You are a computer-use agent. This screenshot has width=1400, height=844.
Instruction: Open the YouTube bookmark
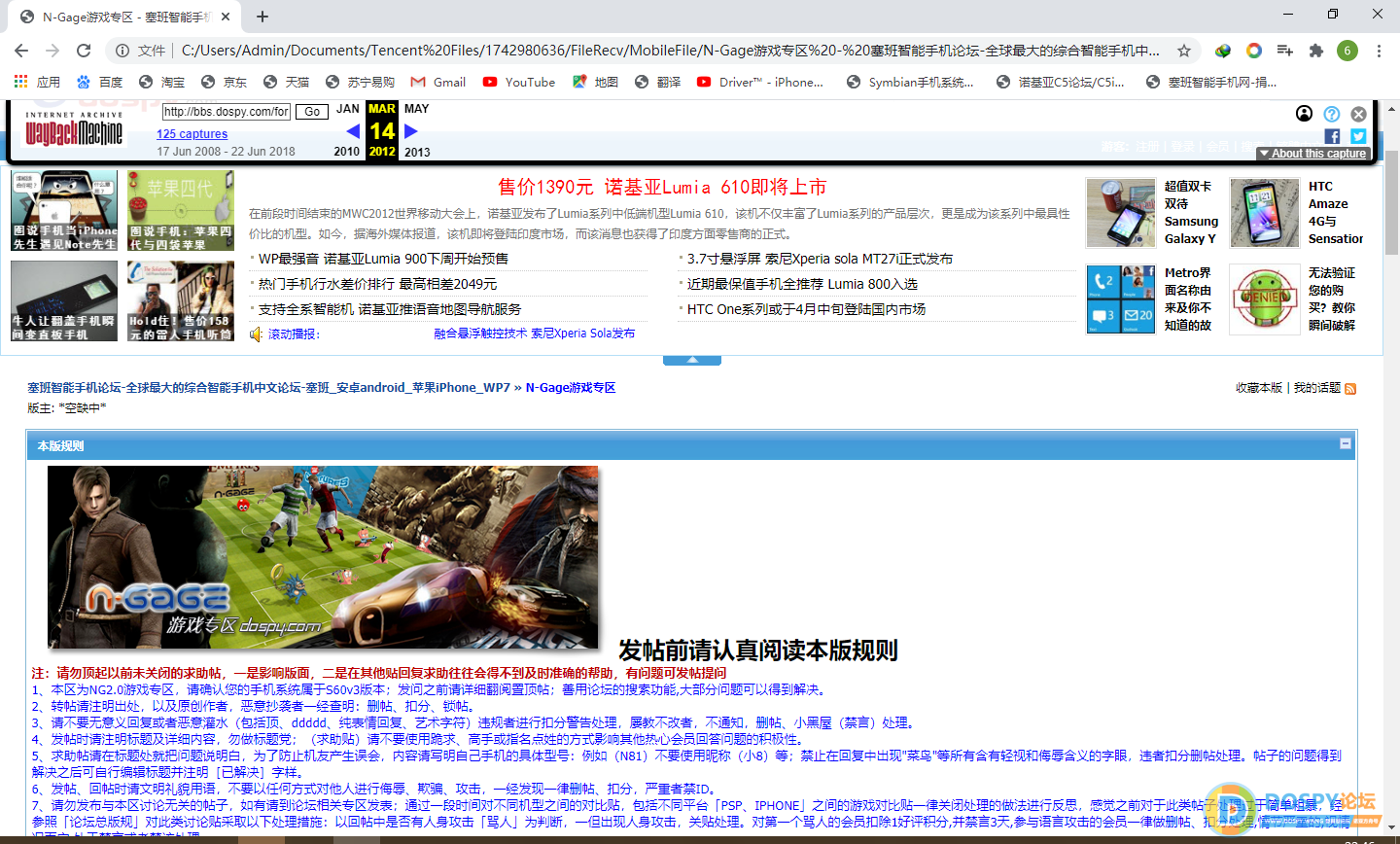click(519, 82)
